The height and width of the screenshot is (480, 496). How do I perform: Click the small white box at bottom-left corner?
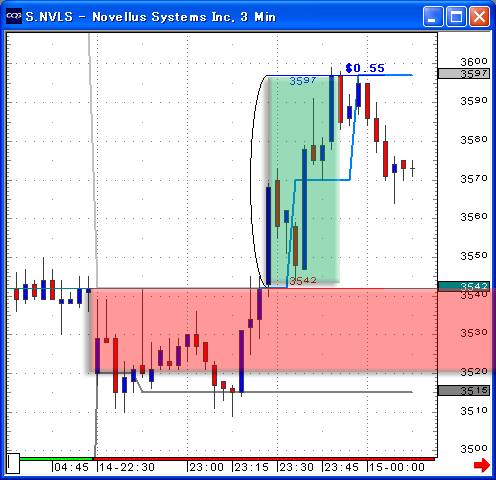13,463
